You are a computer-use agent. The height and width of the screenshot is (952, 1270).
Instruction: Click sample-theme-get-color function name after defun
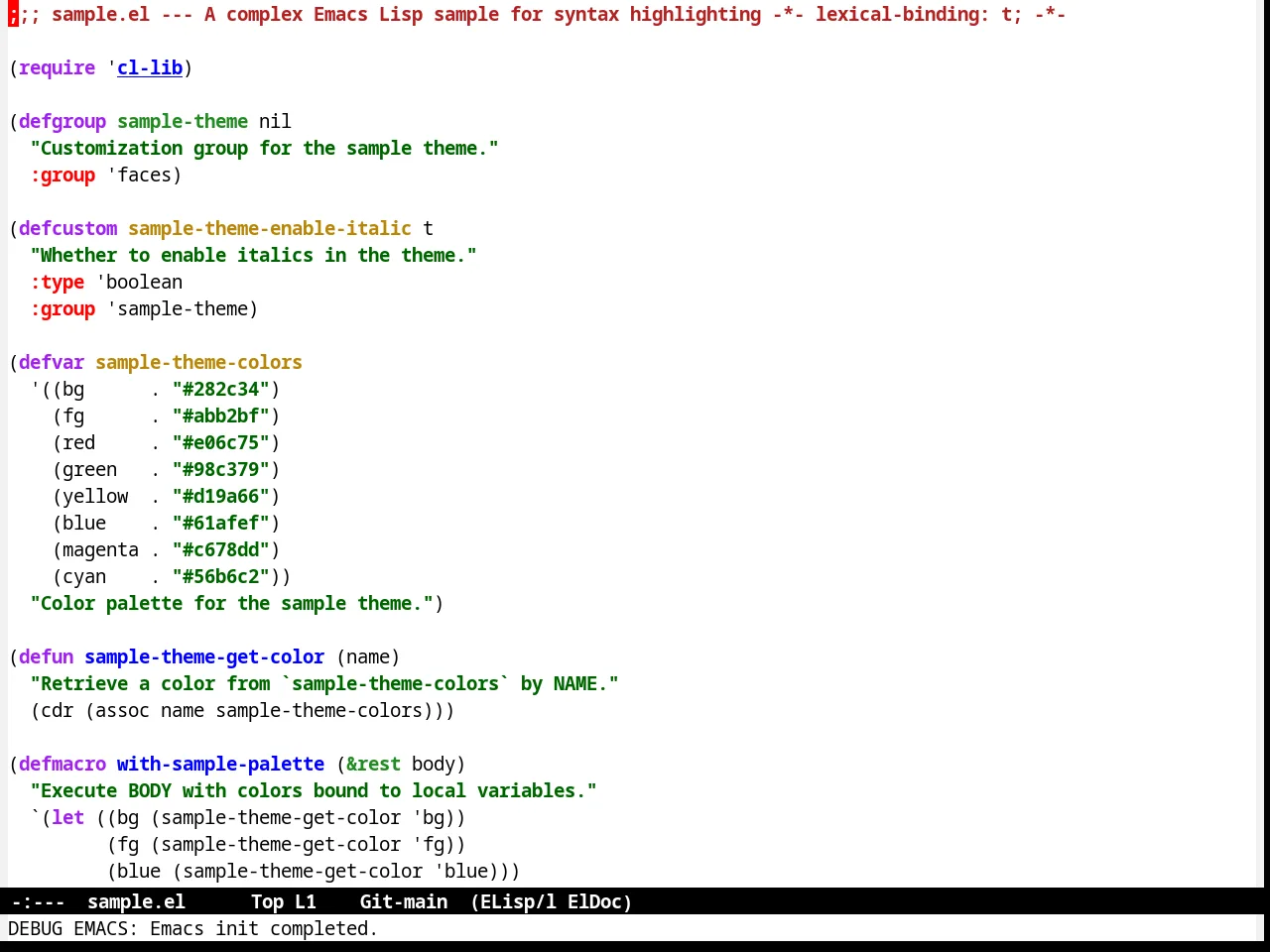tap(204, 656)
